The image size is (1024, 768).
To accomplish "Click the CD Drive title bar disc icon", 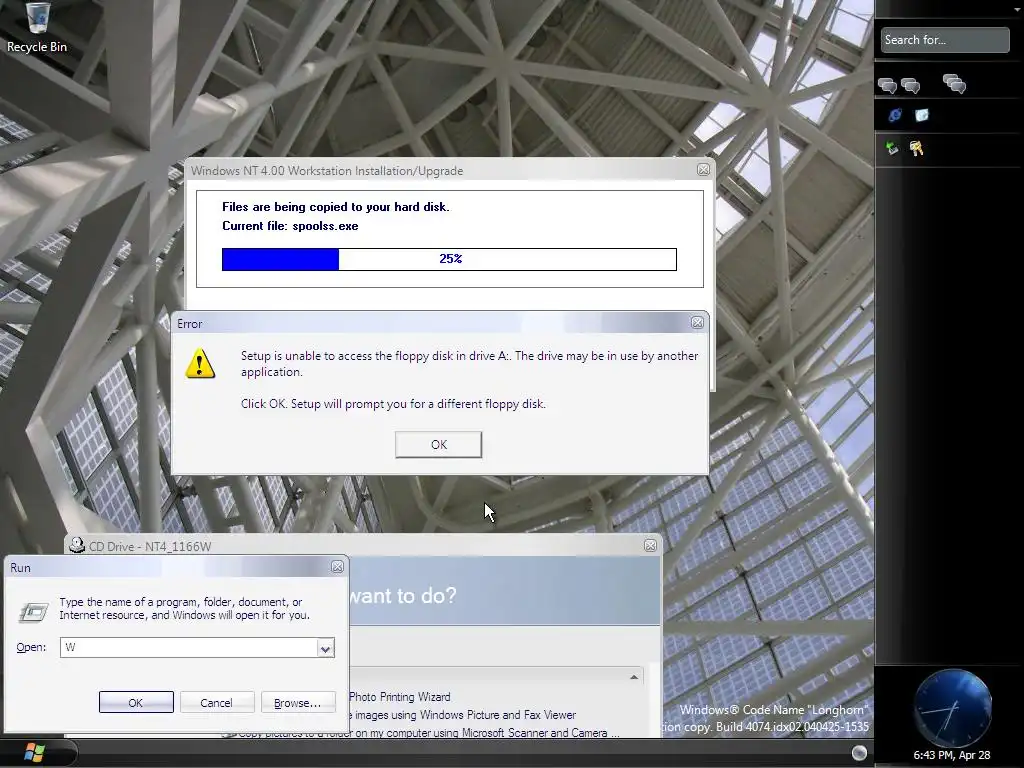I will click(x=77, y=545).
